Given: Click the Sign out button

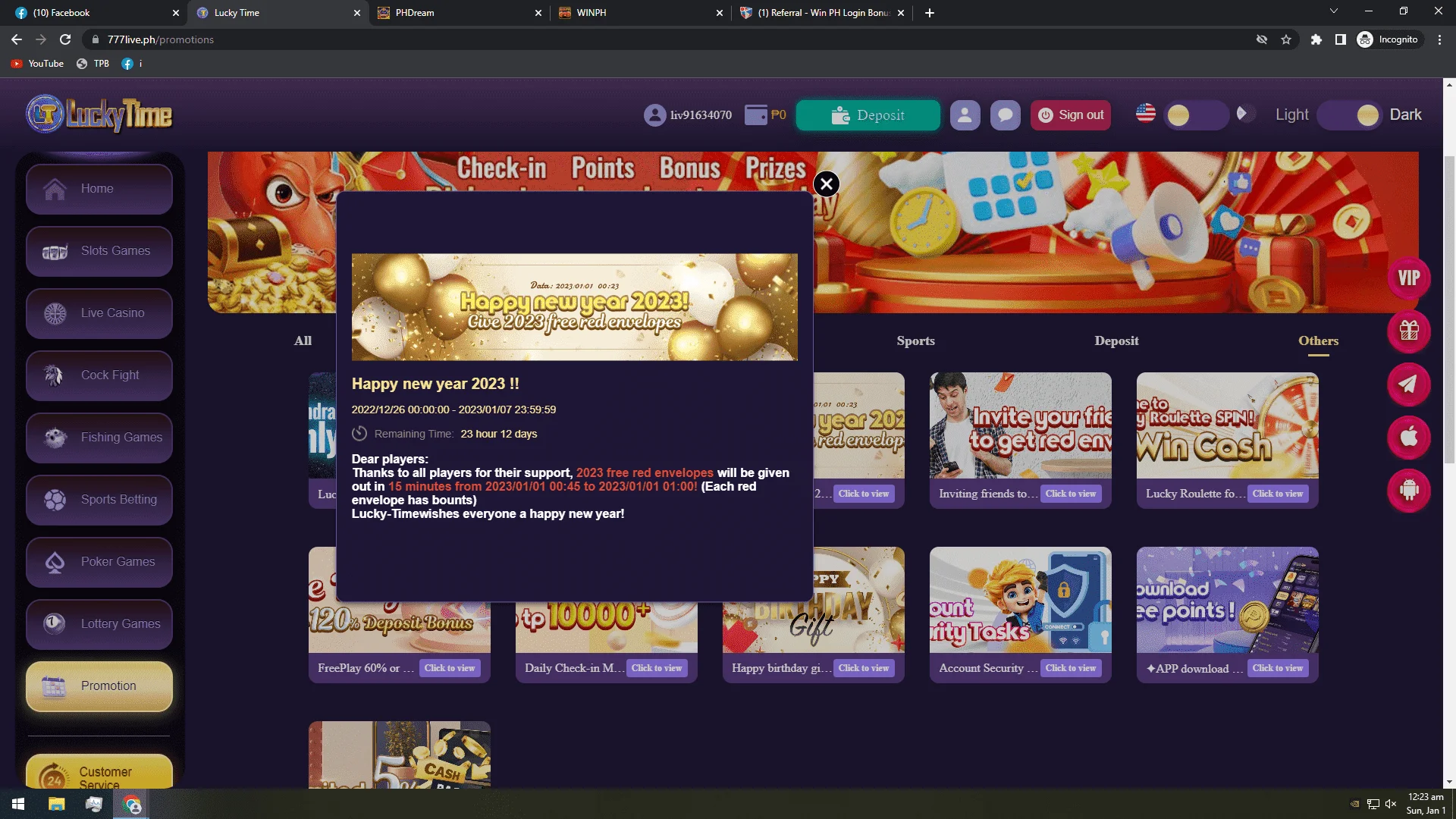Looking at the screenshot, I should pyautogui.click(x=1071, y=115).
